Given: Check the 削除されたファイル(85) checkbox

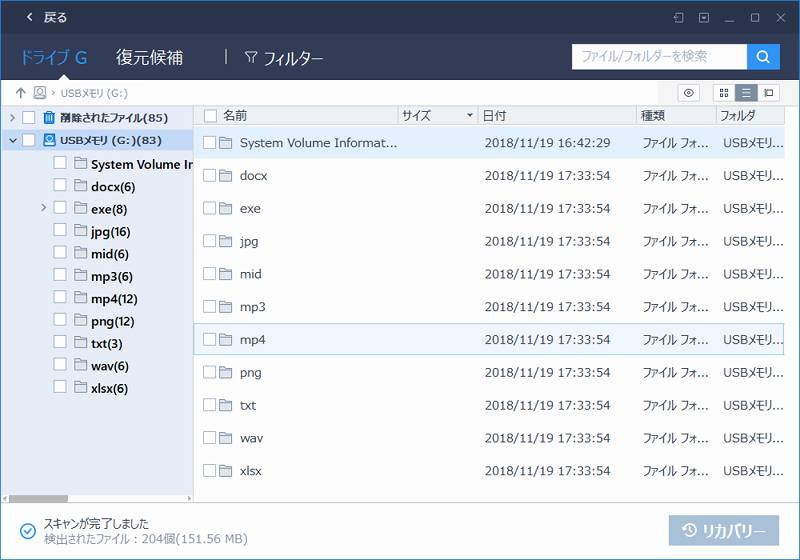Looking at the screenshot, I should point(29,118).
